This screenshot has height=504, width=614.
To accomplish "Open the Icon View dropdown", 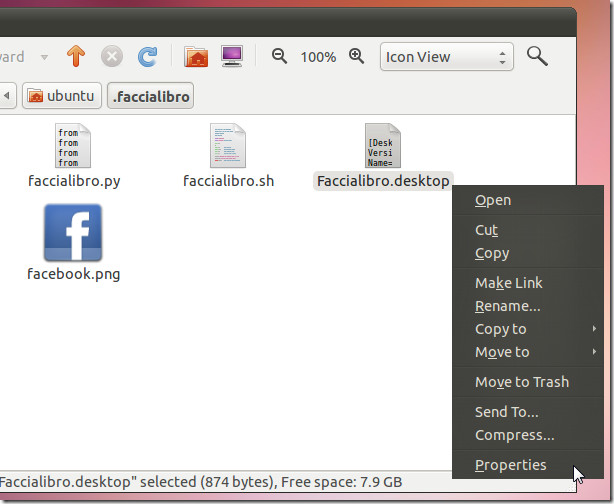I will point(446,57).
